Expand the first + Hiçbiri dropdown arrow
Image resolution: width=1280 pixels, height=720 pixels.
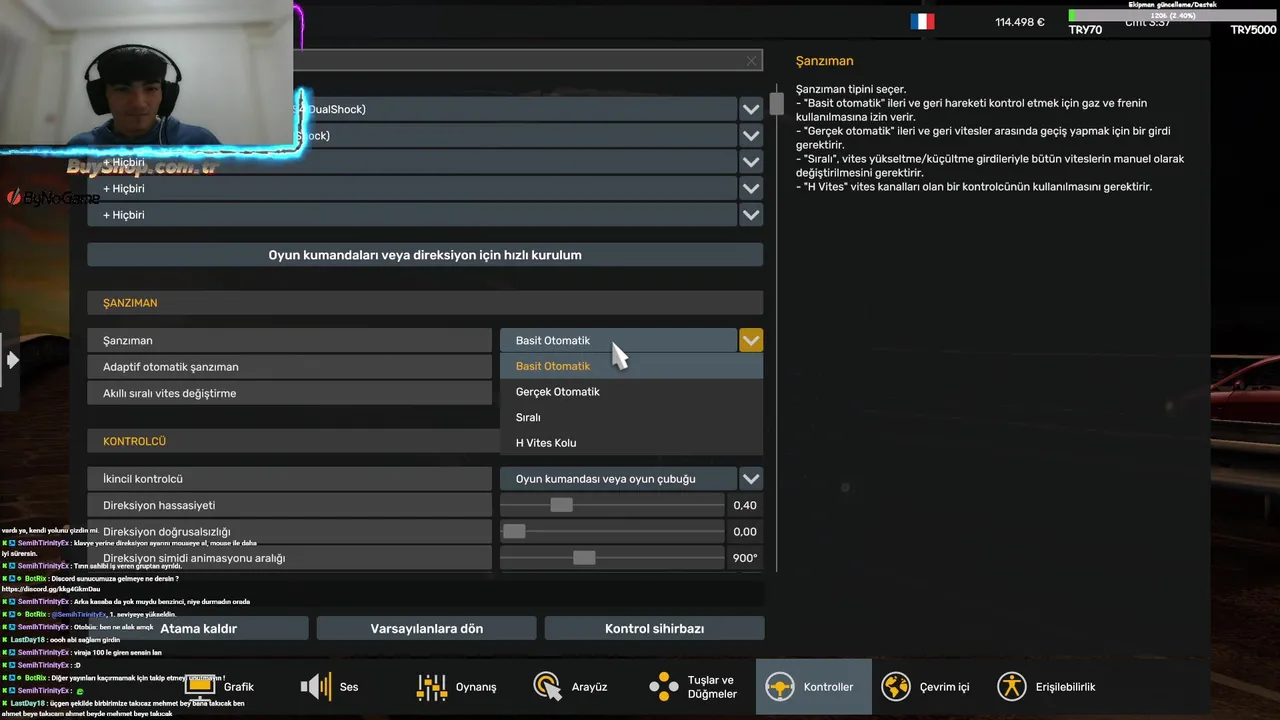[751, 162]
